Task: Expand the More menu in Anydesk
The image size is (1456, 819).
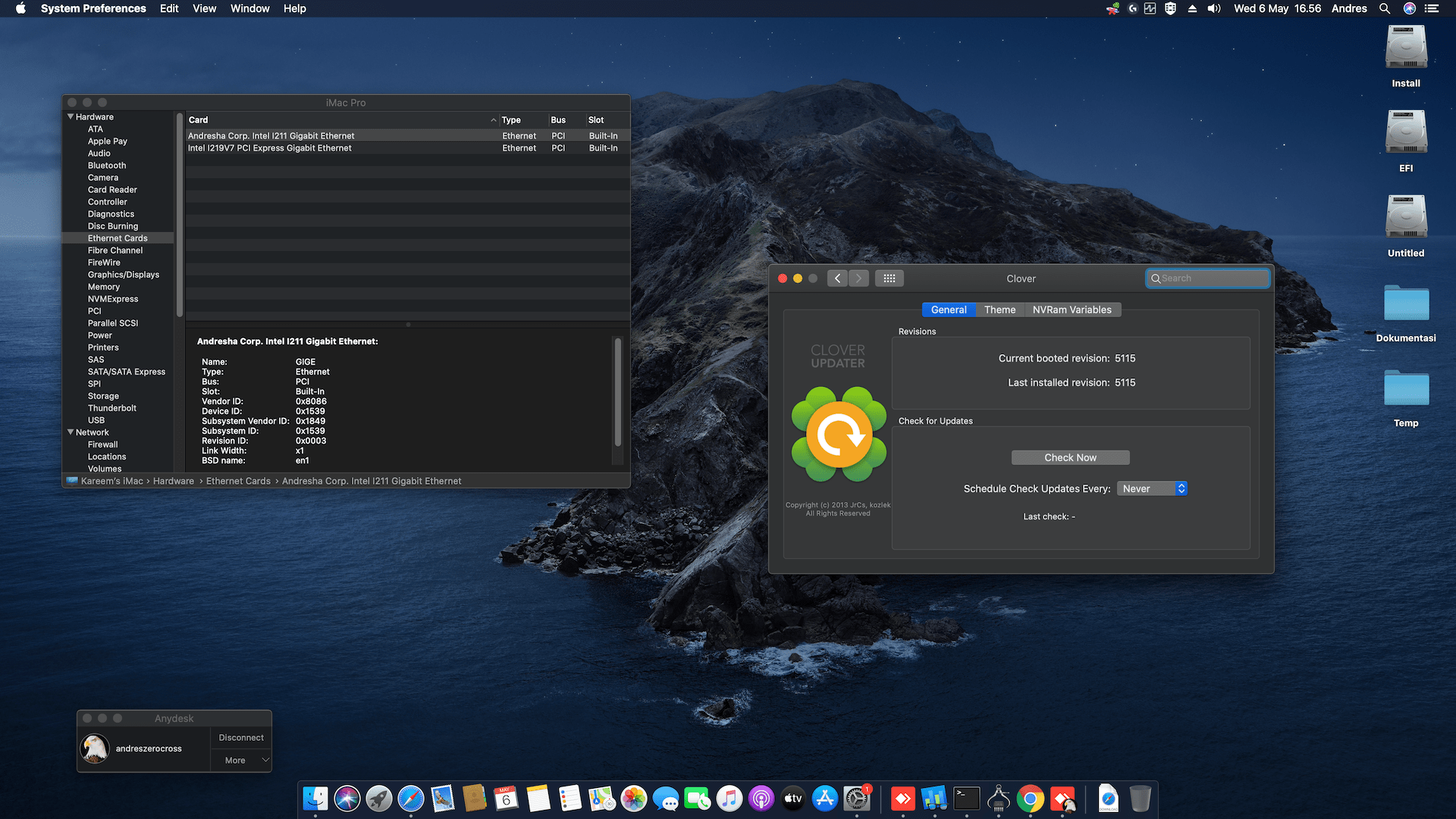Action: (241, 761)
